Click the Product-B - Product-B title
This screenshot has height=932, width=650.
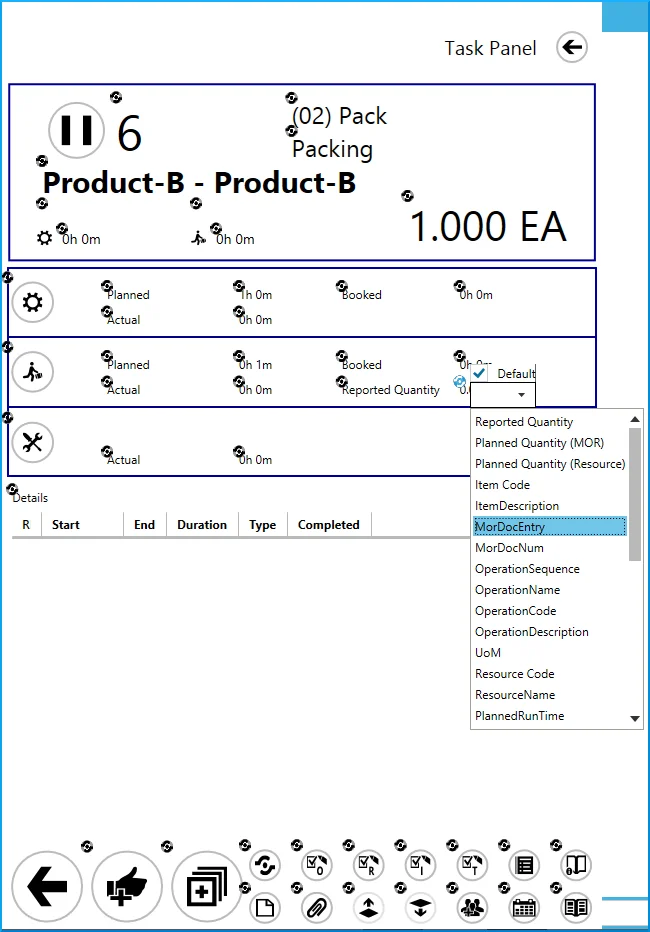click(x=200, y=182)
